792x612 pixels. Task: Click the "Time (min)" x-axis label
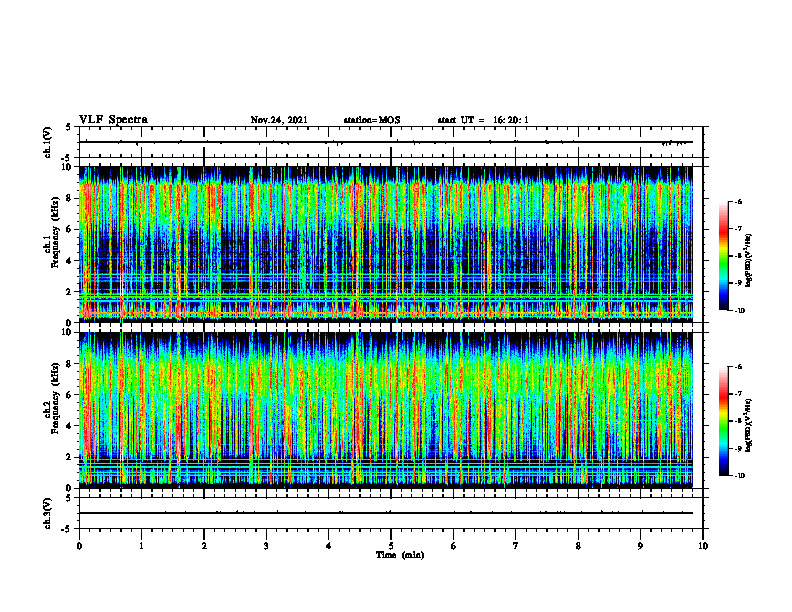[x=400, y=555]
